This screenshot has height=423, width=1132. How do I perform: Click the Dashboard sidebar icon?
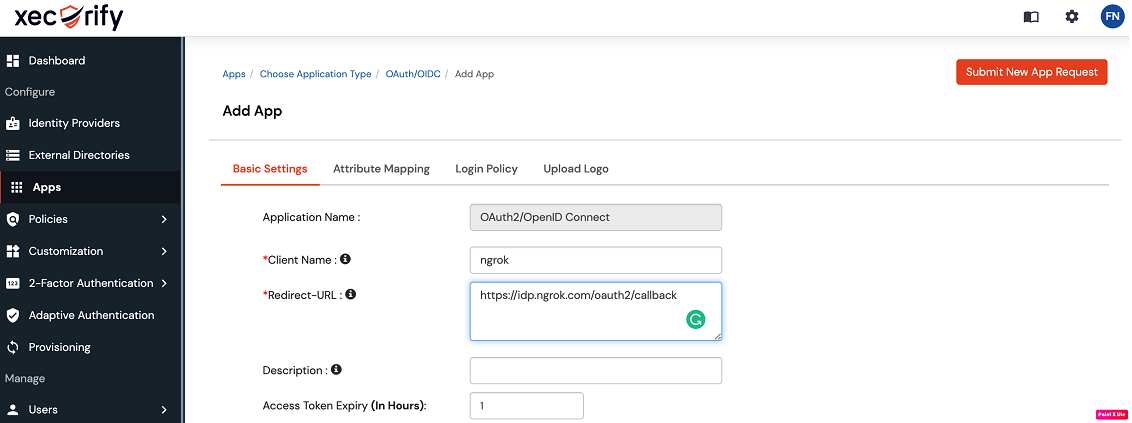pyautogui.click(x=12, y=61)
